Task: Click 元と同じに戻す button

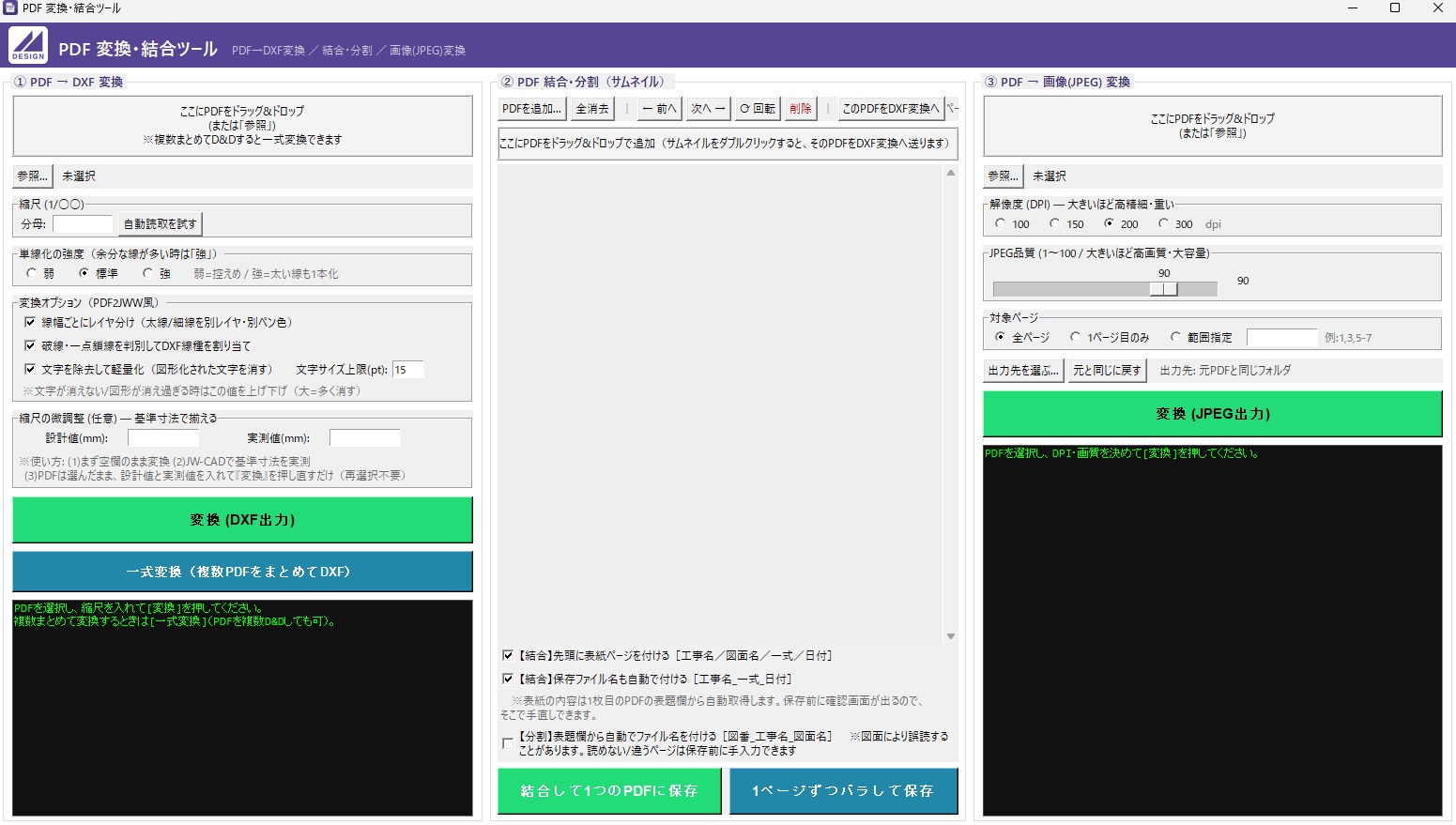Action: 1108,370
